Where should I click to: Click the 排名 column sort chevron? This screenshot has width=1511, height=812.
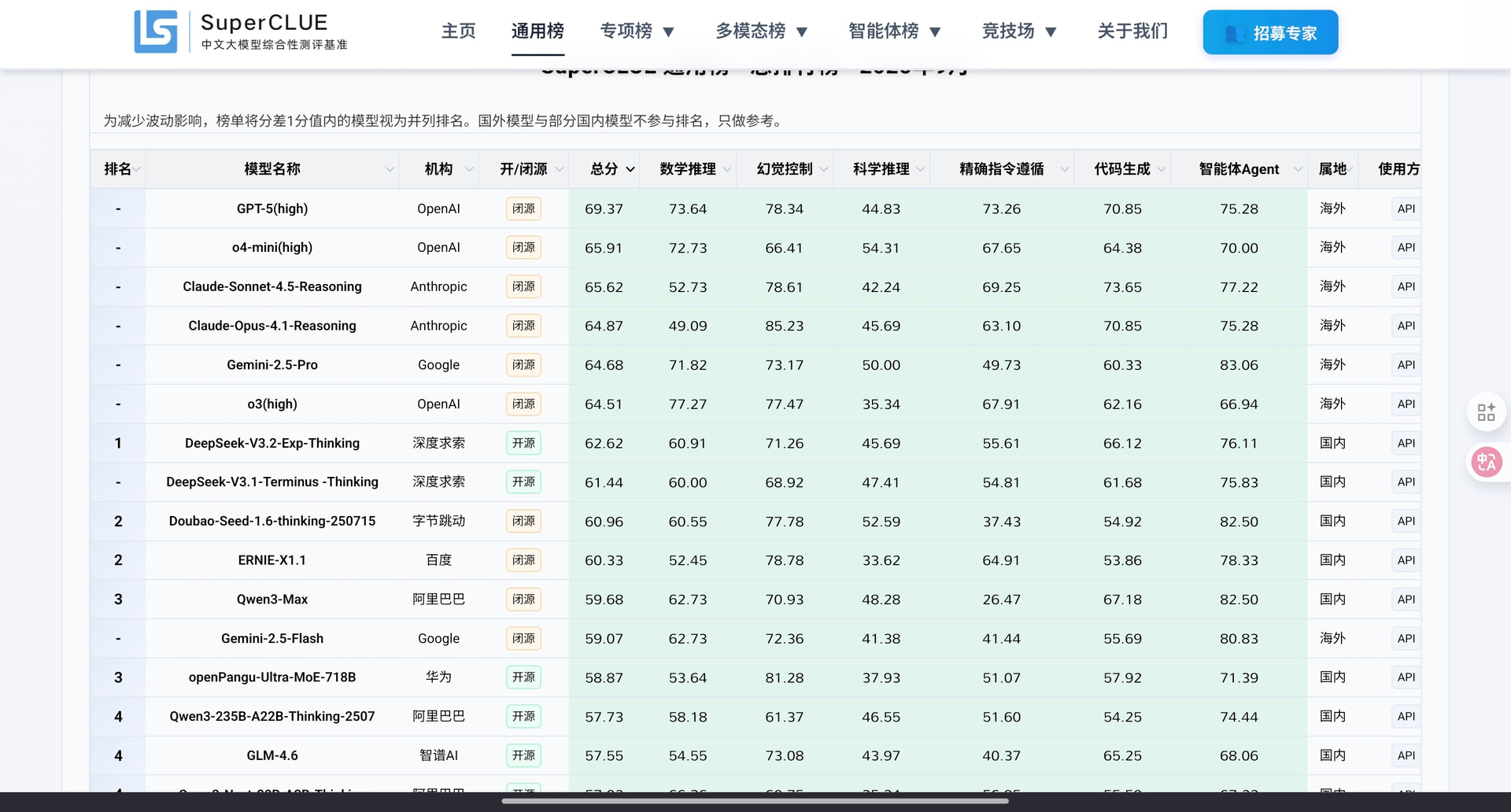click(137, 169)
